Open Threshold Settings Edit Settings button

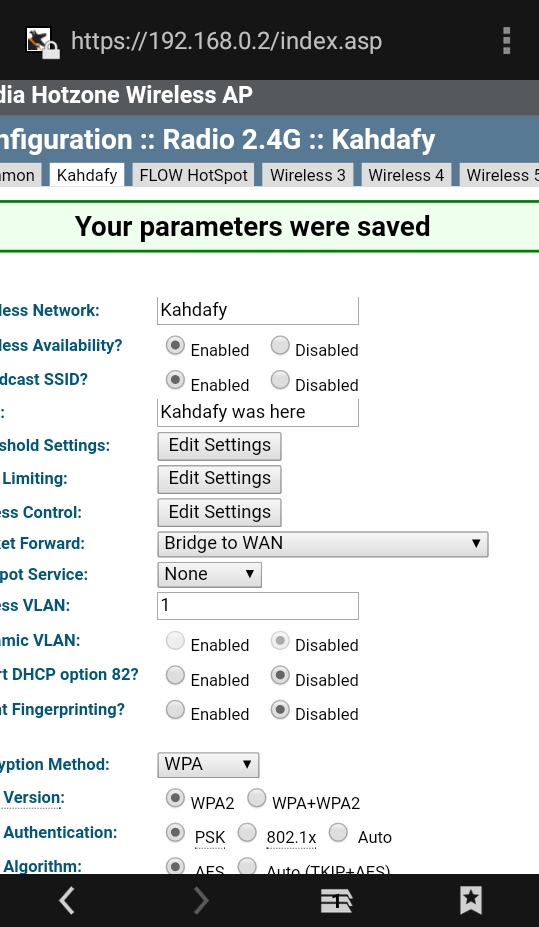[x=219, y=446]
